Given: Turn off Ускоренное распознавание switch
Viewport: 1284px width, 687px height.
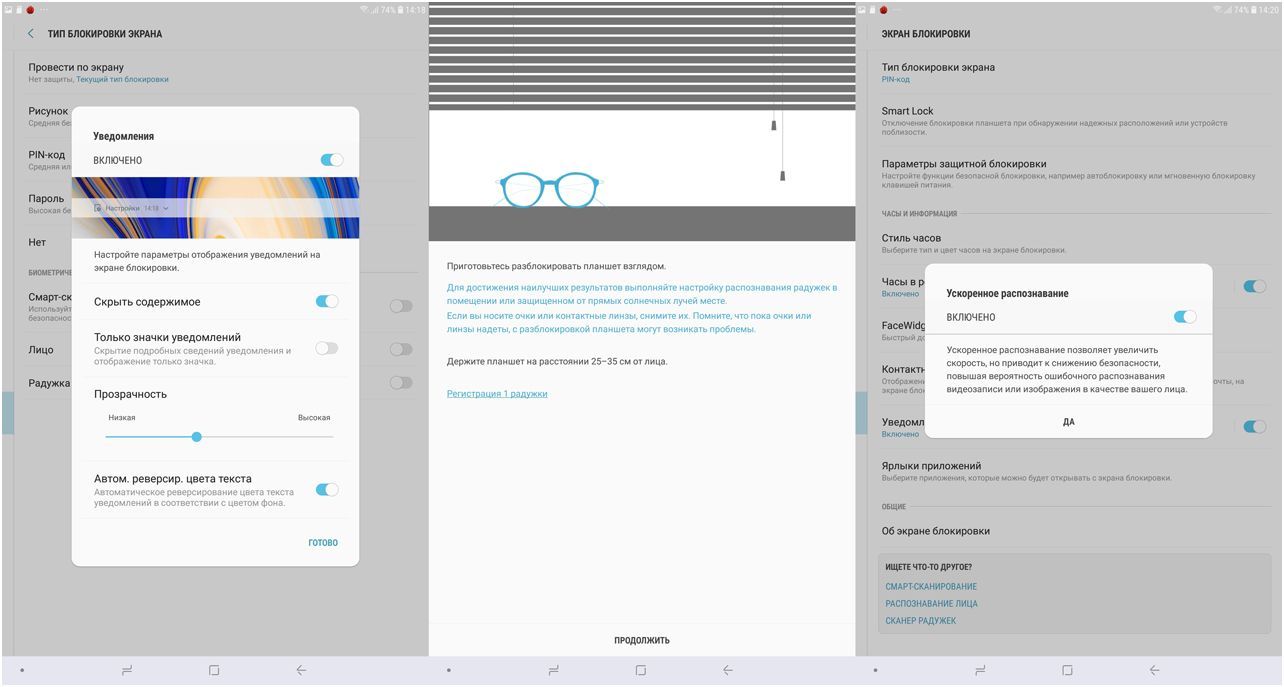Looking at the screenshot, I should point(1184,317).
